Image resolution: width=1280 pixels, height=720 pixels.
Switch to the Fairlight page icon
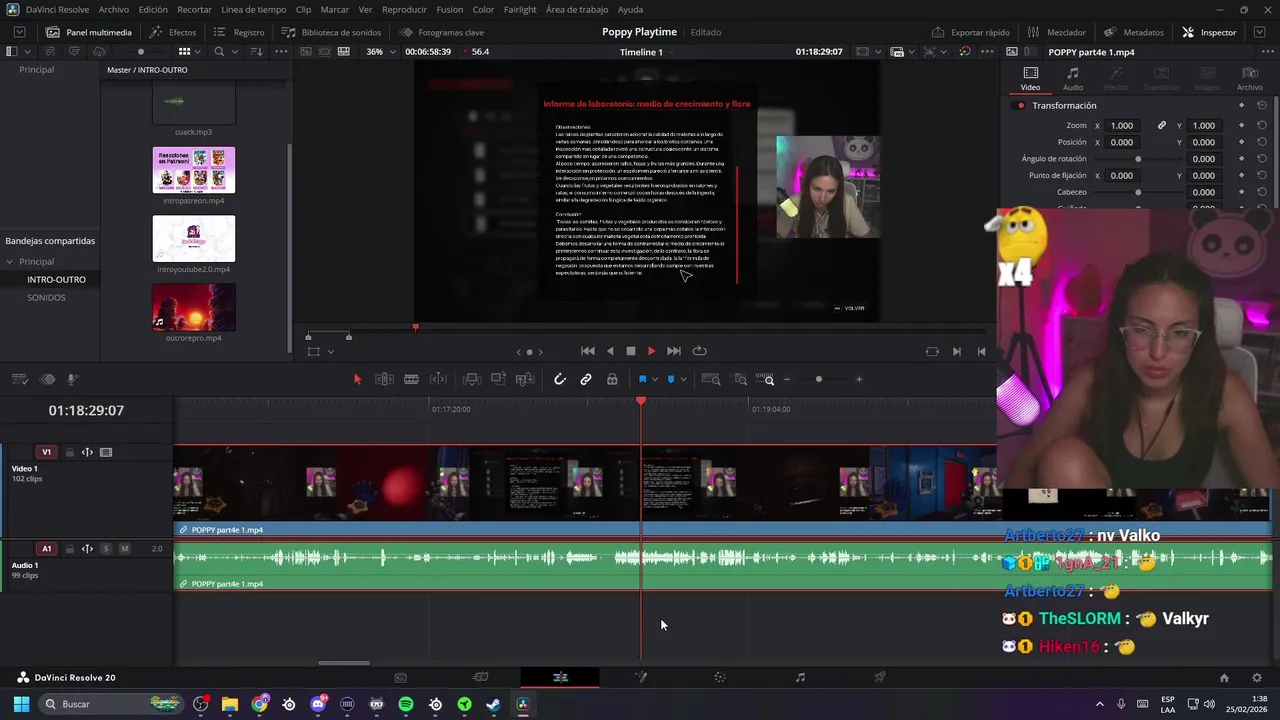pyautogui.click(x=800, y=677)
